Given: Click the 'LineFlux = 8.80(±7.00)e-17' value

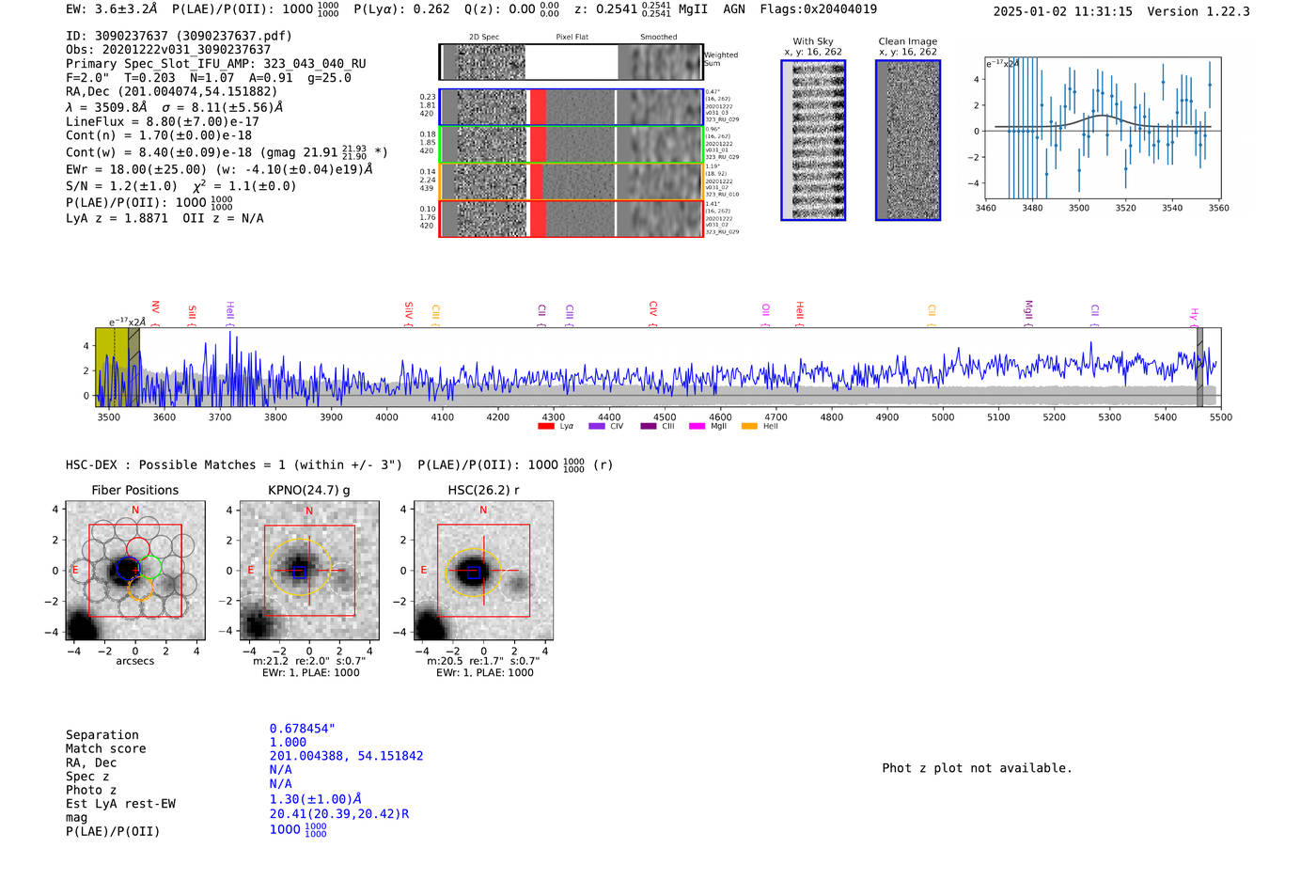Looking at the screenshot, I should tap(163, 121).
